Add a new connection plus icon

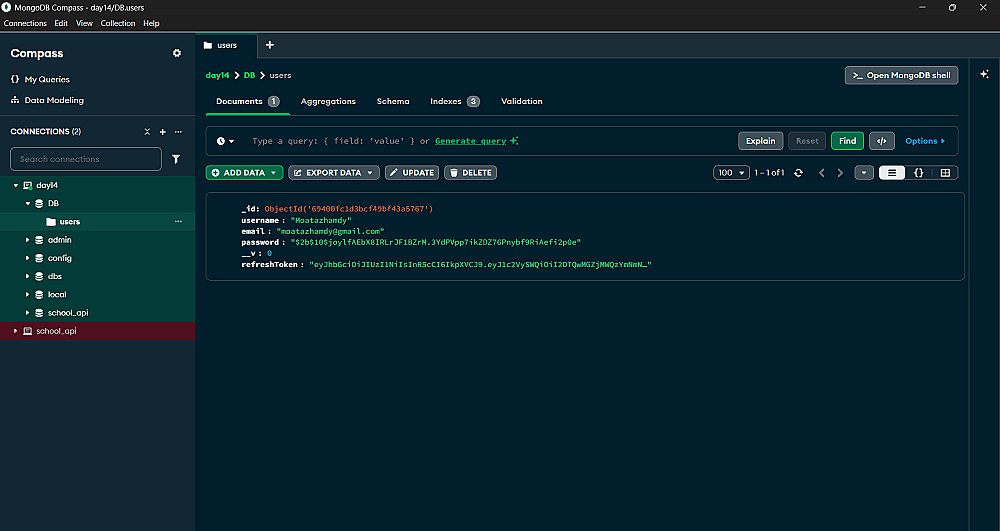coord(163,131)
